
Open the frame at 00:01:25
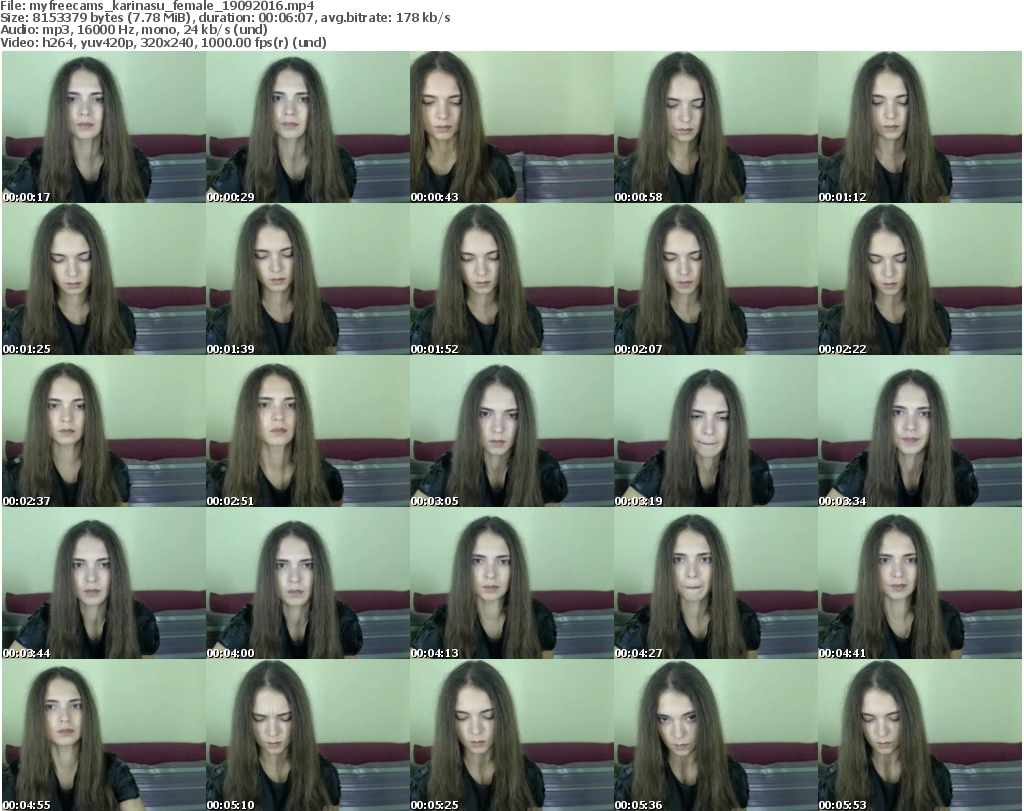pyautogui.click(x=104, y=279)
